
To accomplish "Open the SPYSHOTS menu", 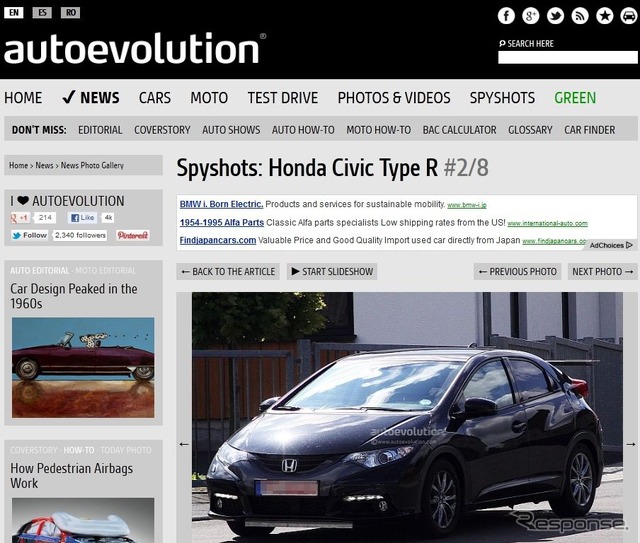I will click(502, 98).
